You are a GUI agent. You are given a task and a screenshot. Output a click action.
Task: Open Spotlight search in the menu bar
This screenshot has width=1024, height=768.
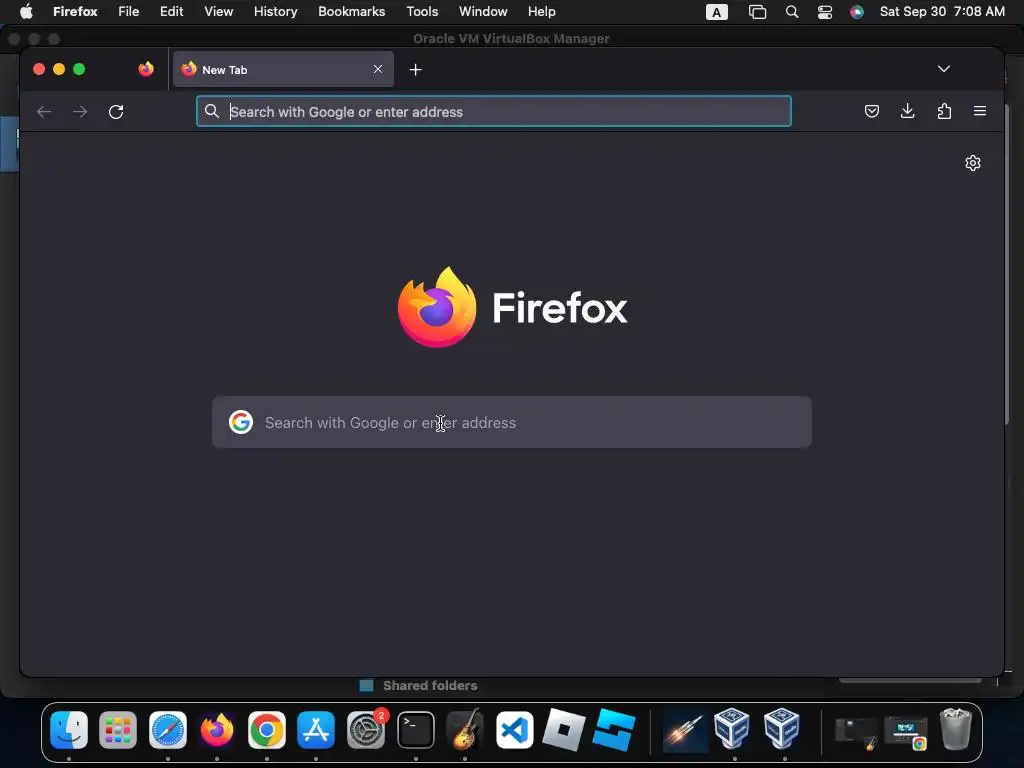pyautogui.click(x=792, y=12)
